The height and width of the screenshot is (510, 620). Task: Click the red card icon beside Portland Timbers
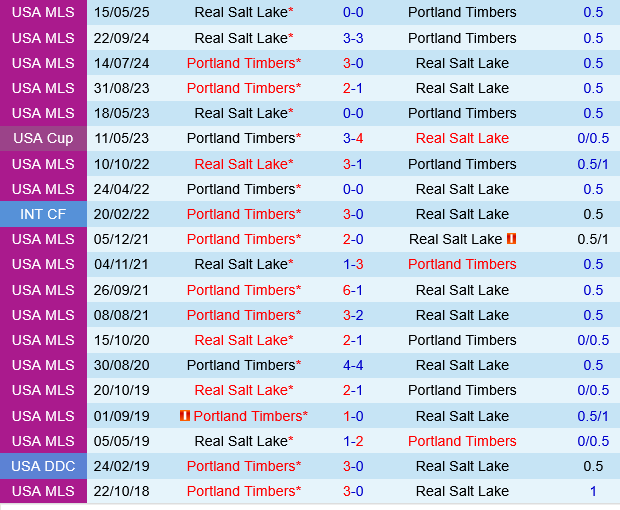(x=184, y=416)
